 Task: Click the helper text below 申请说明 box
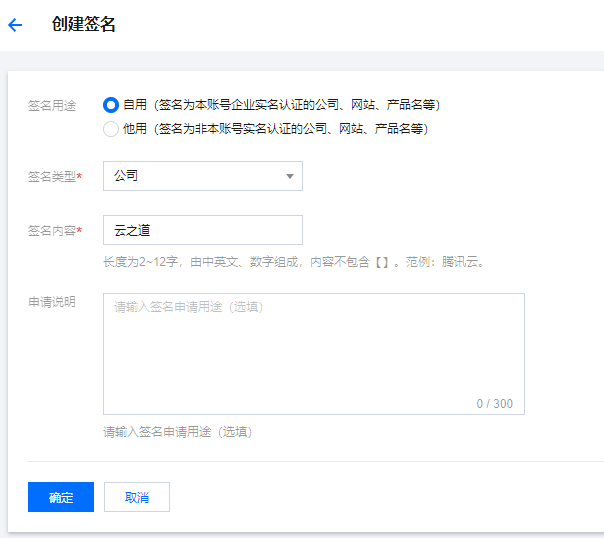177,432
